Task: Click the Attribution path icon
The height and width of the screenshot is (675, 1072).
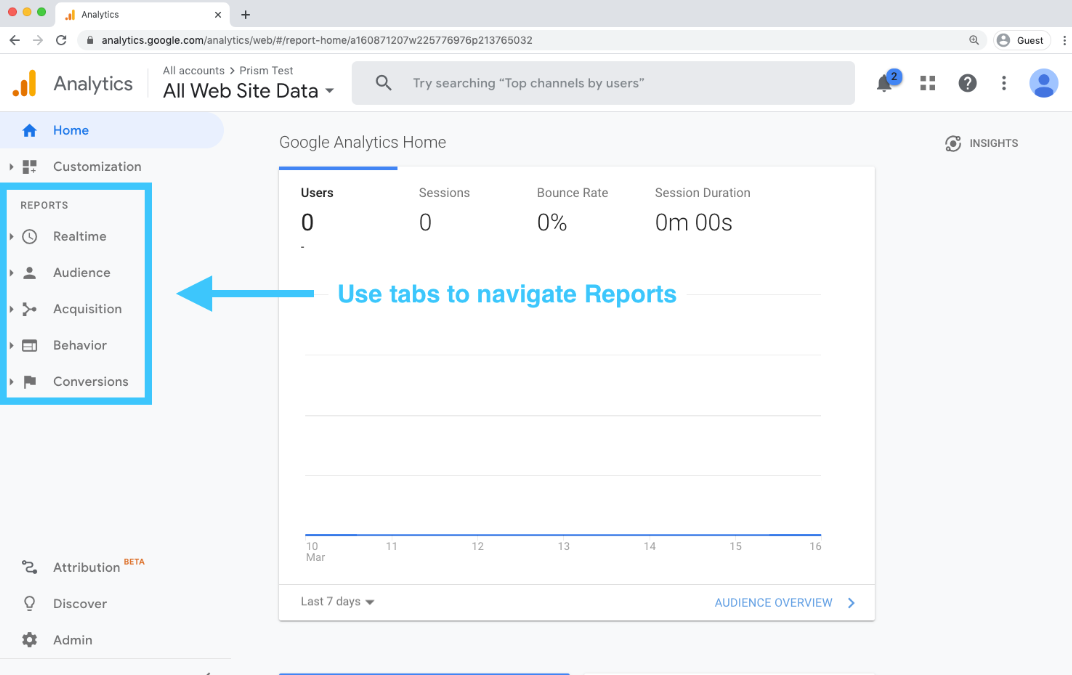Action: (29, 567)
